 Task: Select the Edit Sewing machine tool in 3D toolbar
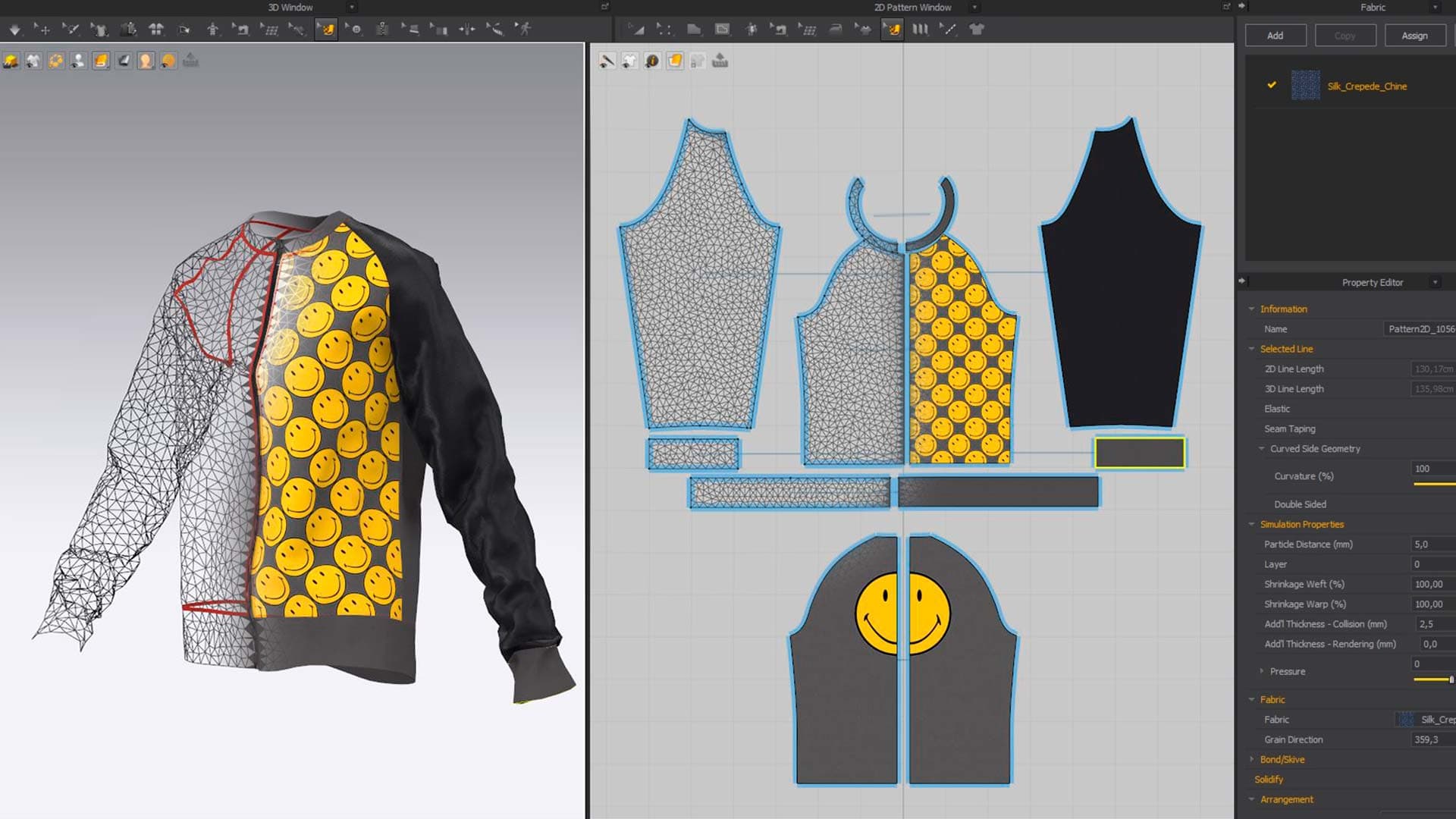[241, 30]
